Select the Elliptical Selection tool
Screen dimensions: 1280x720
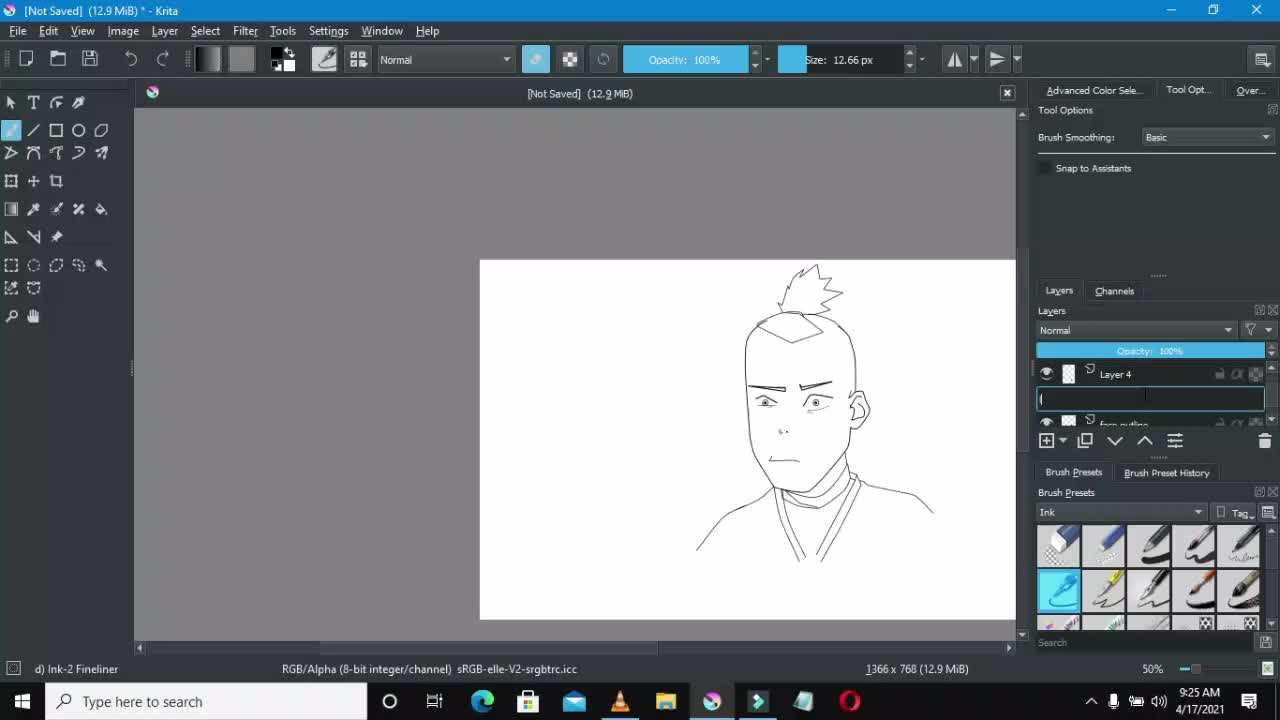click(33, 265)
